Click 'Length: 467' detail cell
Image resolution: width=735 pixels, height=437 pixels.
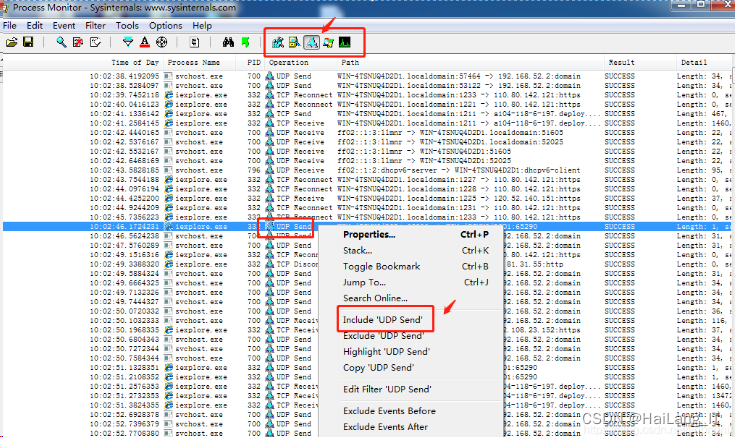point(701,113)
